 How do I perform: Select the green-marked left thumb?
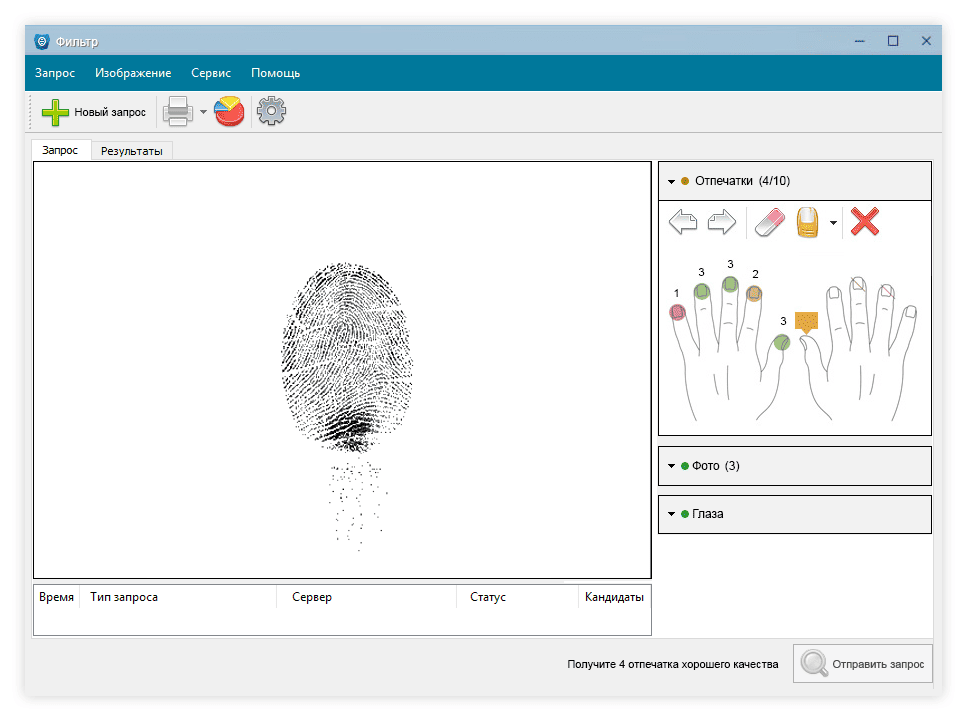(781, 343)
